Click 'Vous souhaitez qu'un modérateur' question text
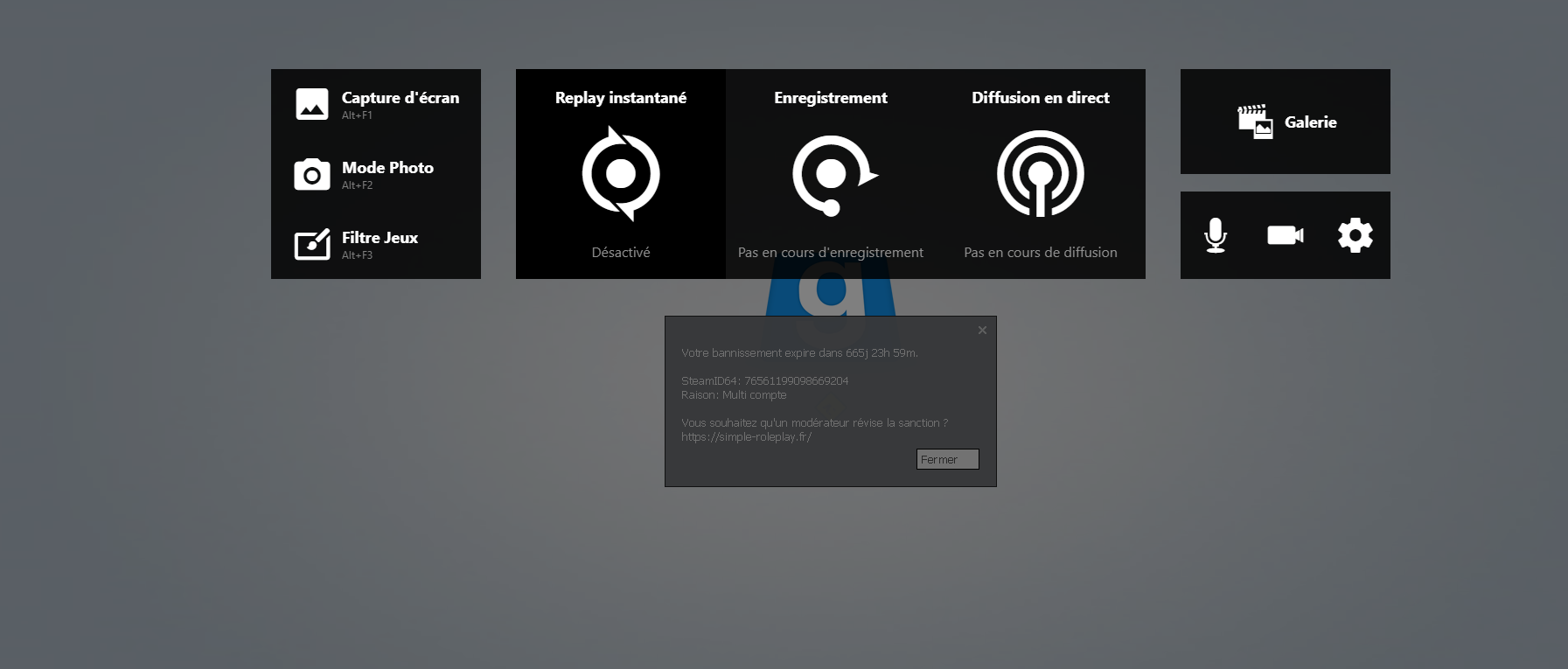The height and width of the screenshot is (669, 1568). pos(814,423)
